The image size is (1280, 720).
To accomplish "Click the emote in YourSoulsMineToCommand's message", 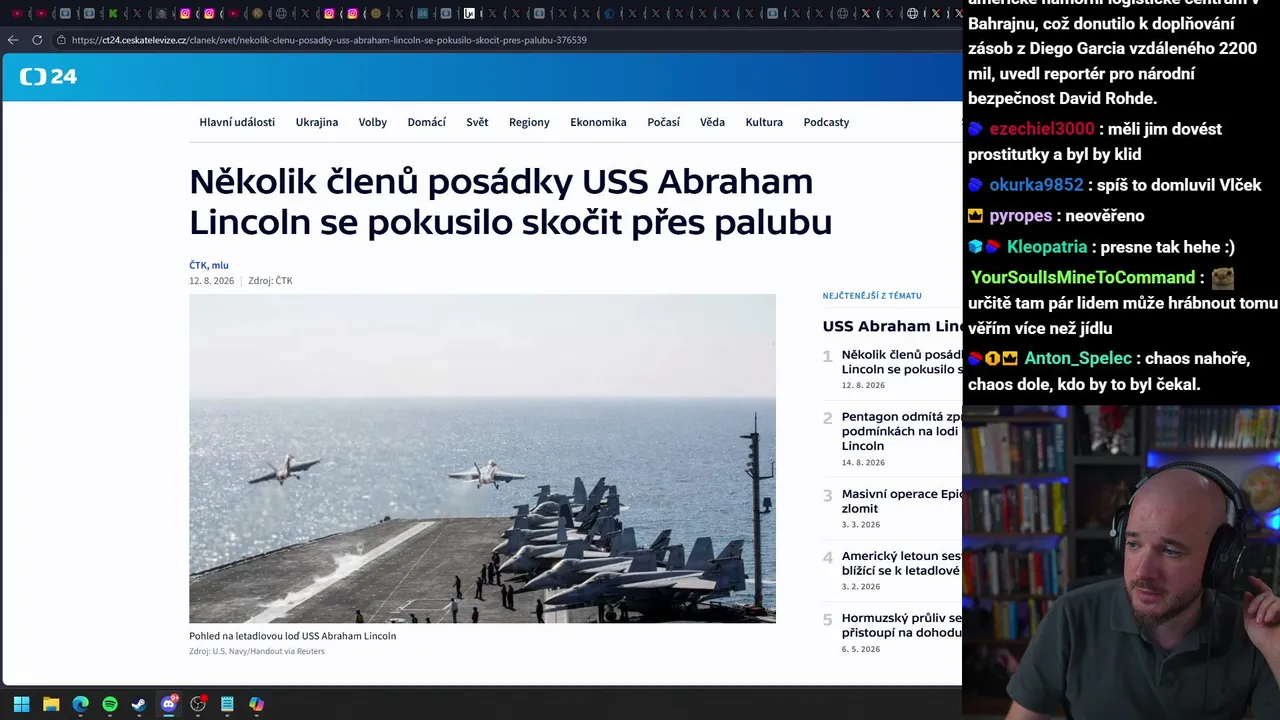I will pyautogui.click(x=1222, y=278).
